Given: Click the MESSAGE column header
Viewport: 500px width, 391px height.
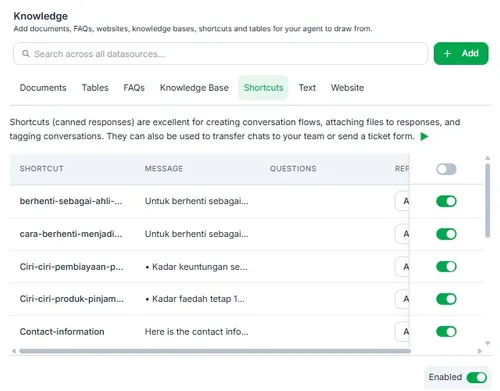Looking at the screenshot, I should (164, 169).
